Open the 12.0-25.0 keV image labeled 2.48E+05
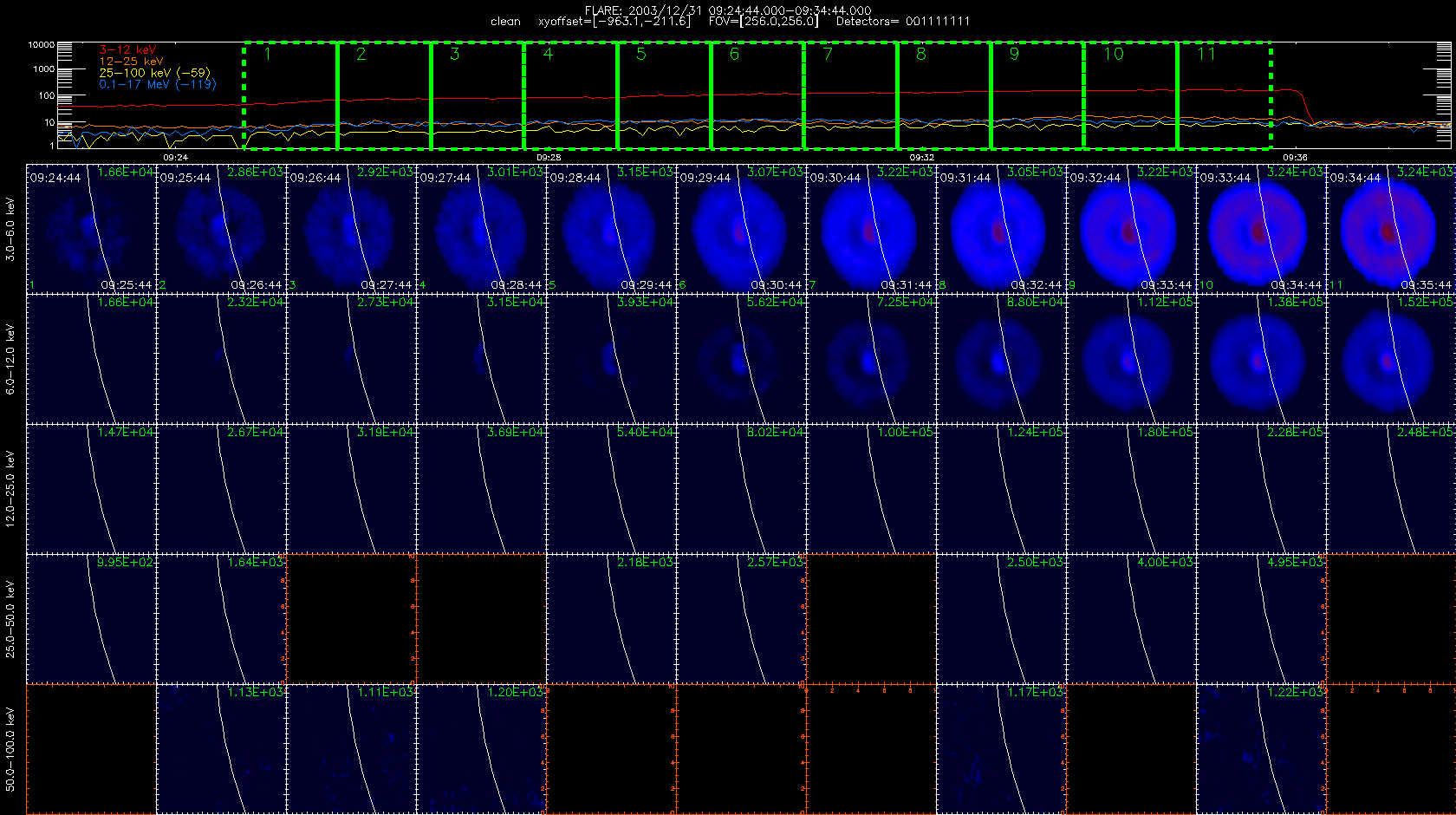This screenshot has width=1456, height=815. [x=1391, y=489]
